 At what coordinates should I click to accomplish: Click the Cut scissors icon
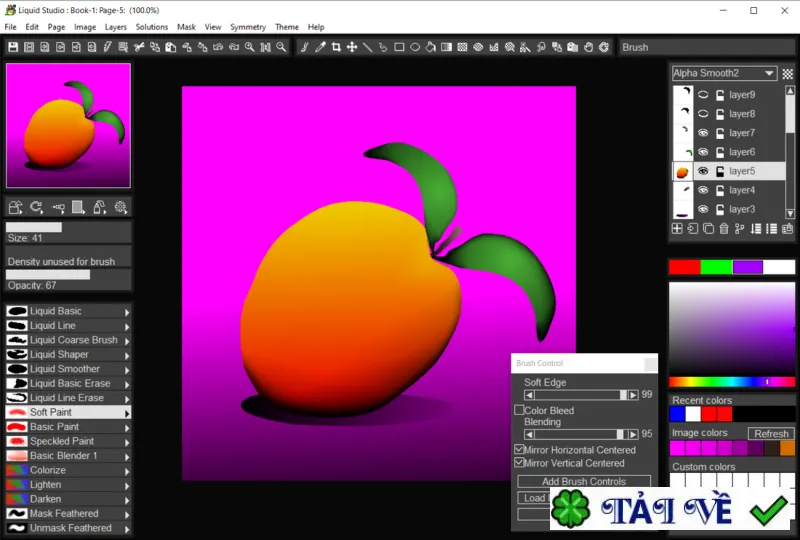click(139, 47)
